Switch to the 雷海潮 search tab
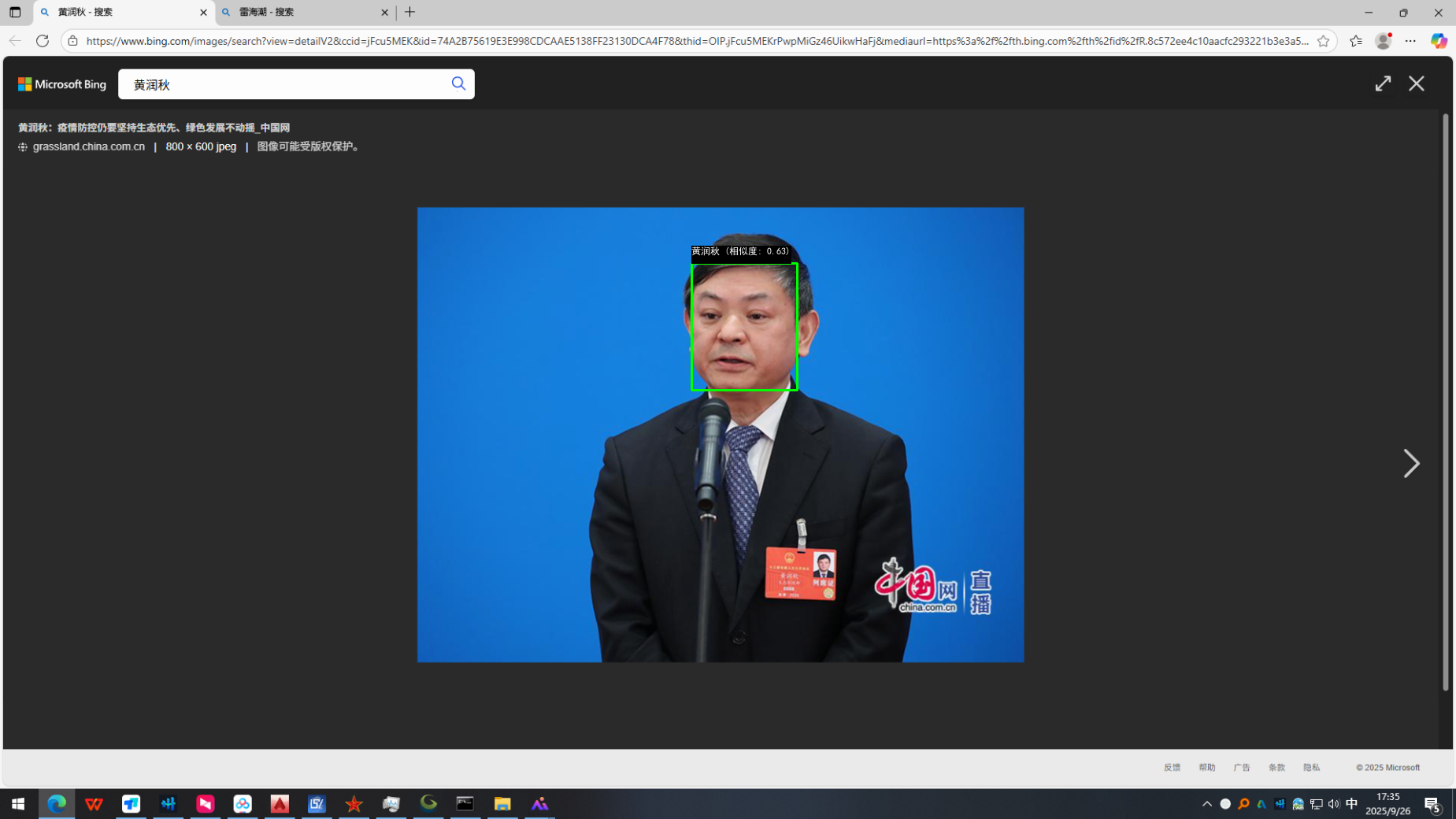This screenshot has height=819, width=1456. point(303,13)
